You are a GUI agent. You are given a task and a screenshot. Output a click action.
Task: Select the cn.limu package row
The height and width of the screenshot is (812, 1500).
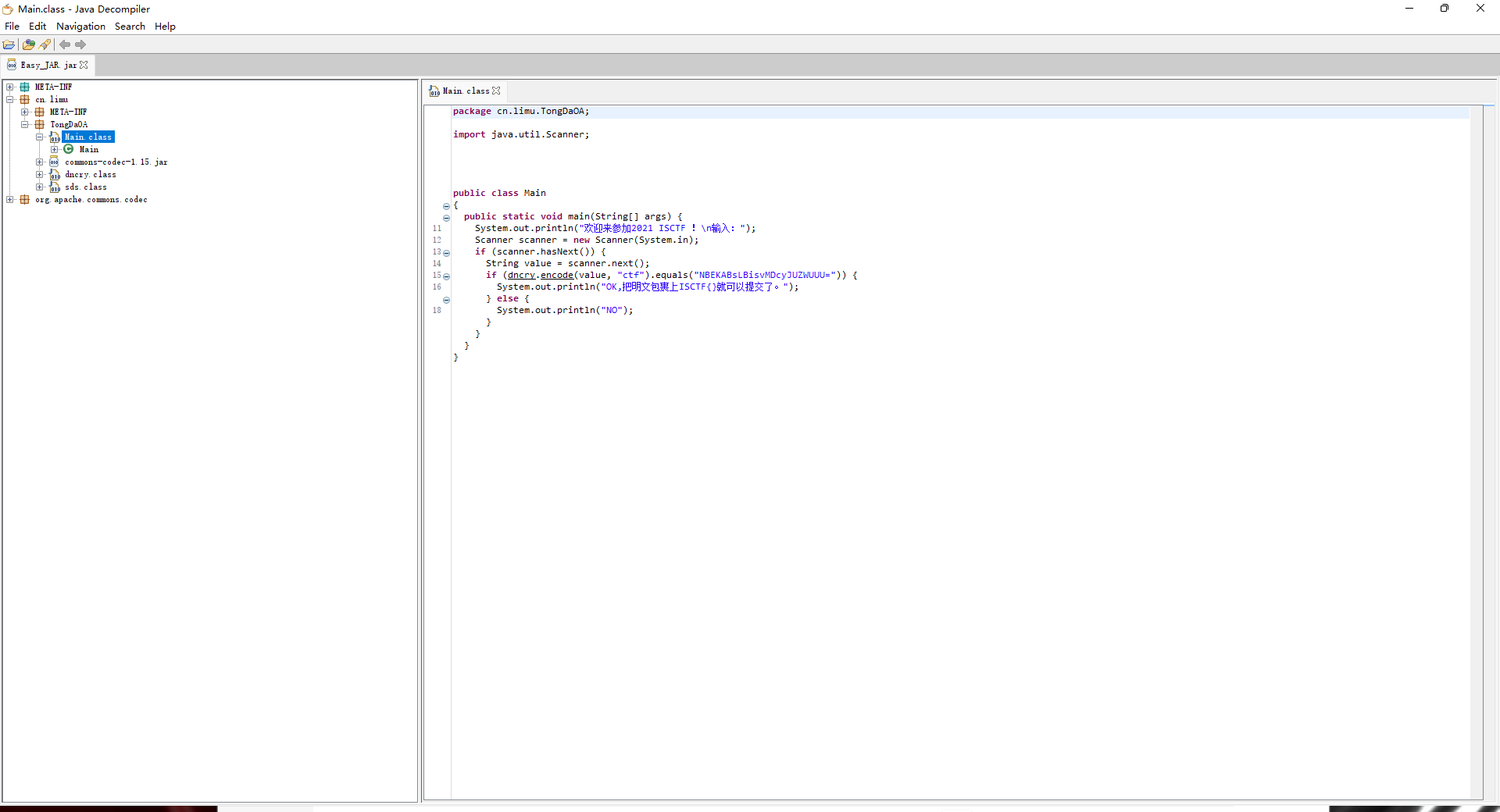point(52,99)
